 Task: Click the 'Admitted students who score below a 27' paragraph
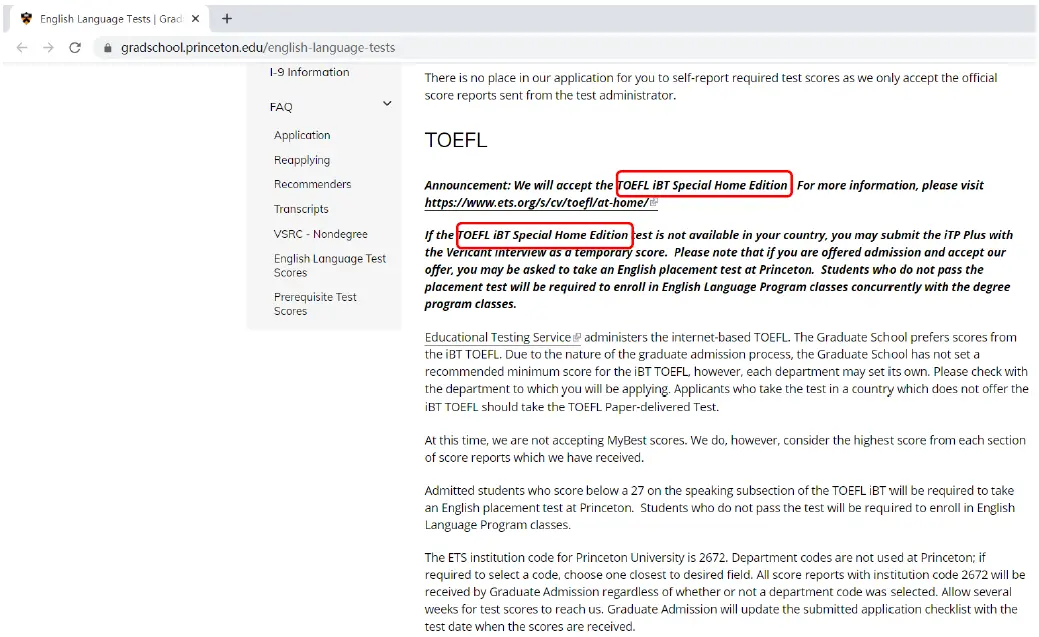point(720,508)
